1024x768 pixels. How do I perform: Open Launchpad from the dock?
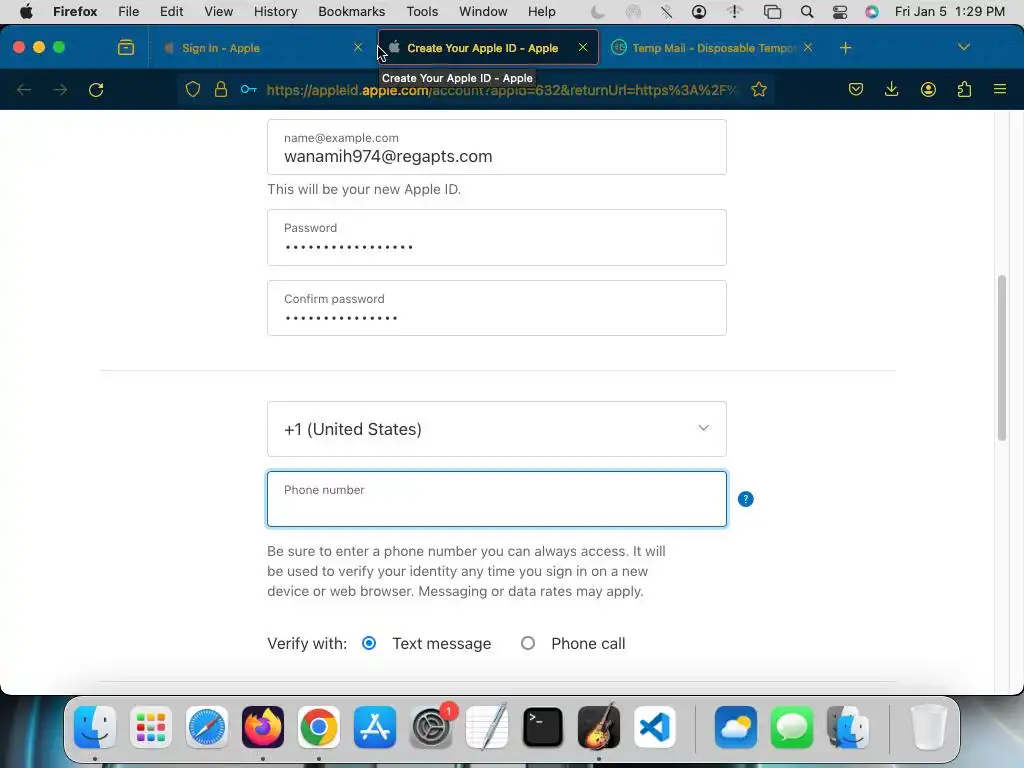point(151,727)
